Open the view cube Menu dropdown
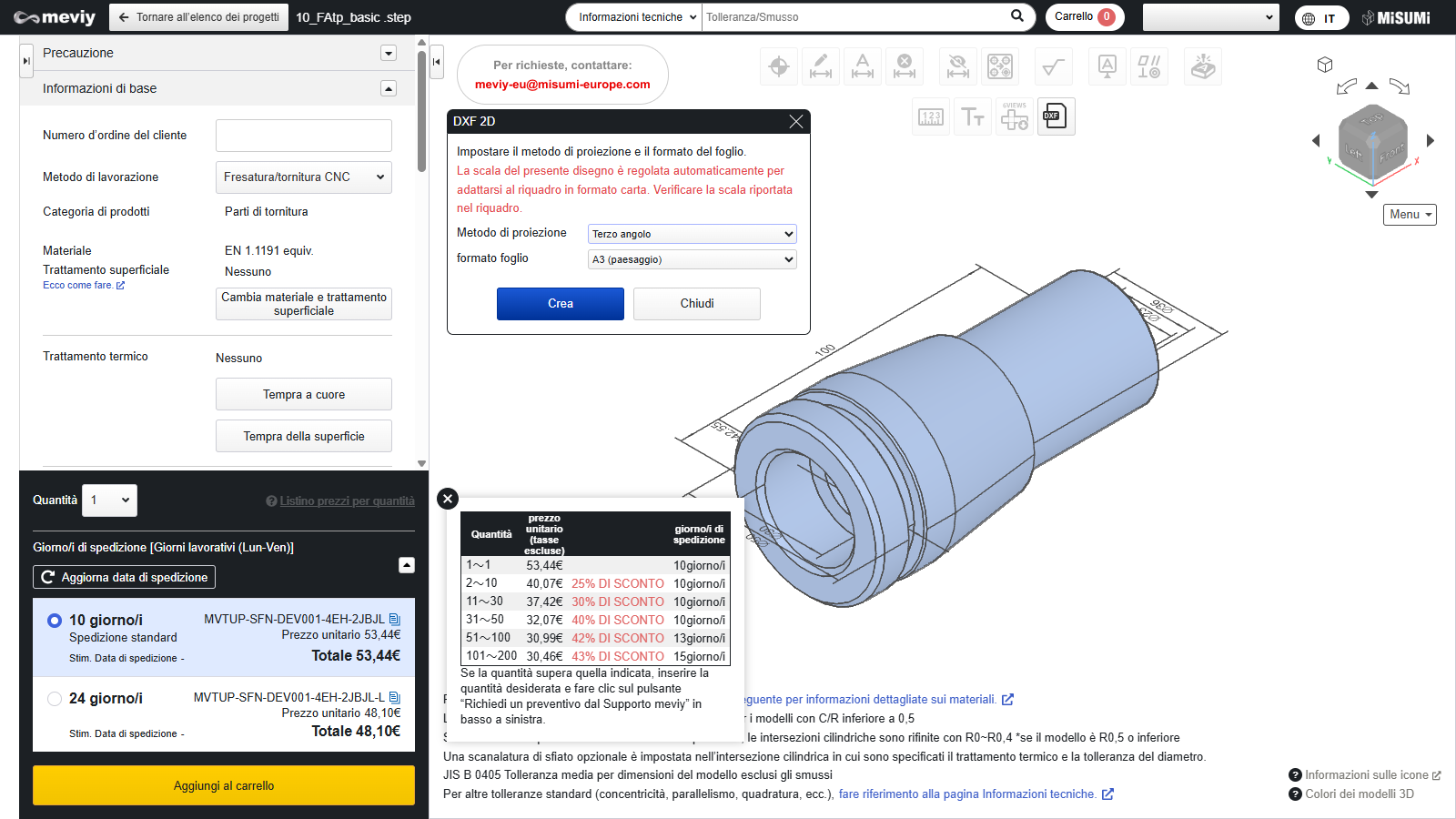This screenshot has height=819, width=1456. (1410, 215)
